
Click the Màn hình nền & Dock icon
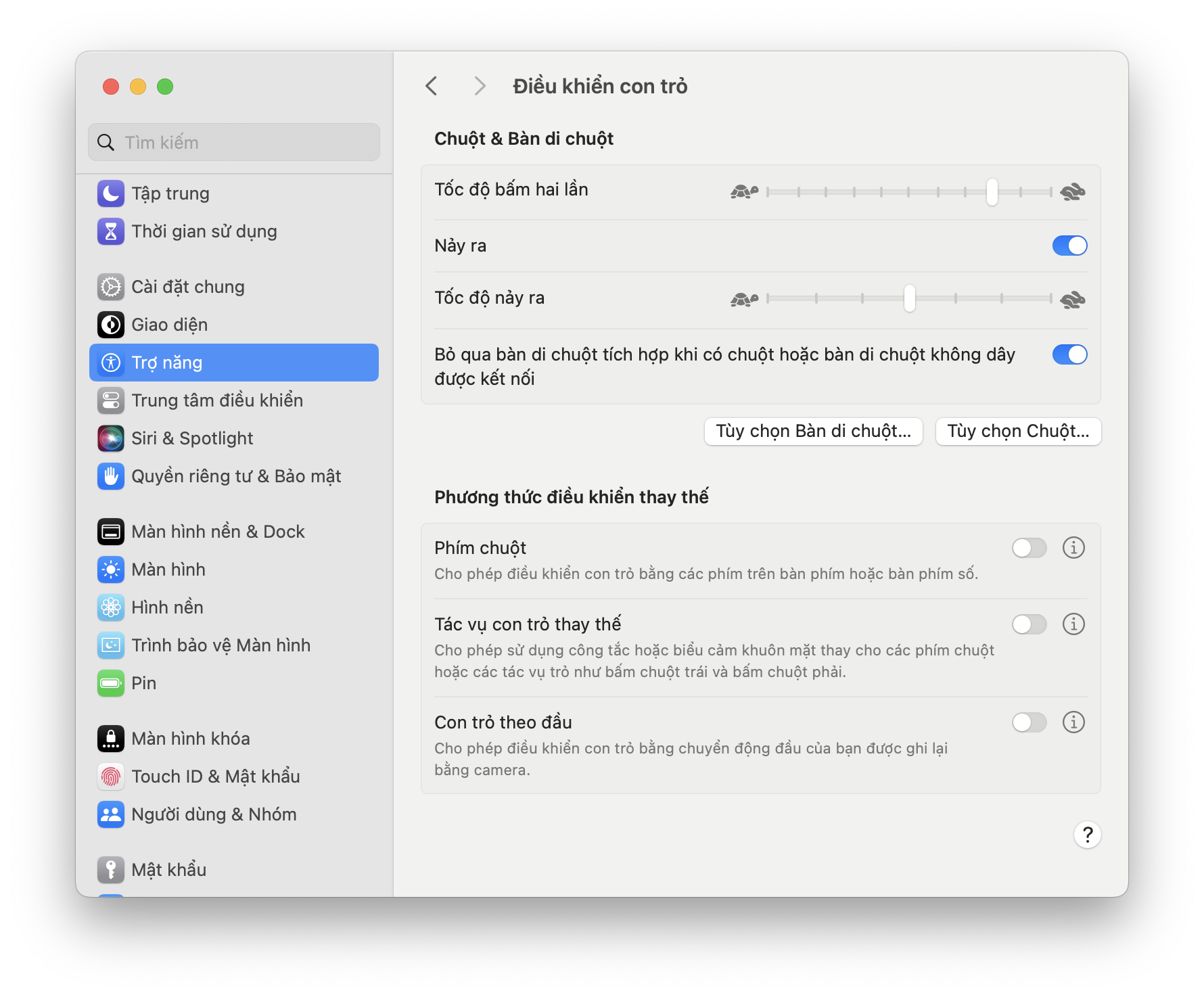coord(111,532)
